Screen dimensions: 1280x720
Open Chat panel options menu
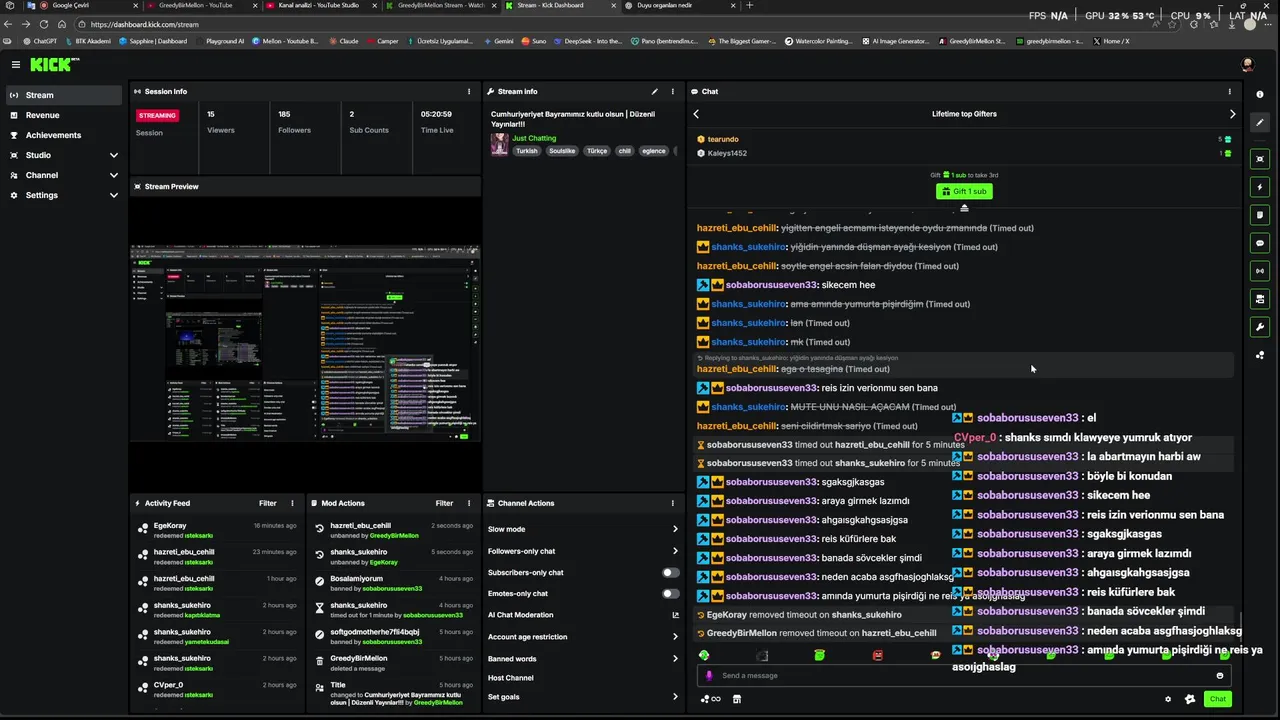[x=1230, y=91]
